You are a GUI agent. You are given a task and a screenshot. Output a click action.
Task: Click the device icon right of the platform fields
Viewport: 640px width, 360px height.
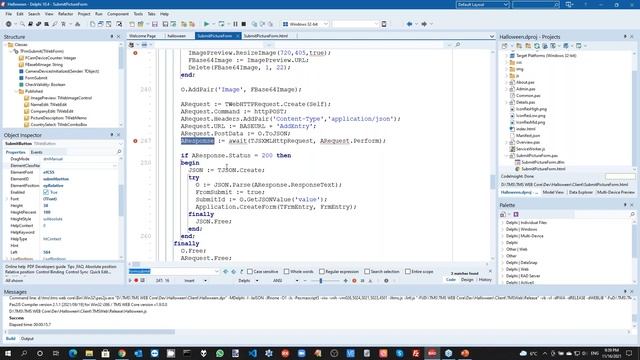(384, 24)
